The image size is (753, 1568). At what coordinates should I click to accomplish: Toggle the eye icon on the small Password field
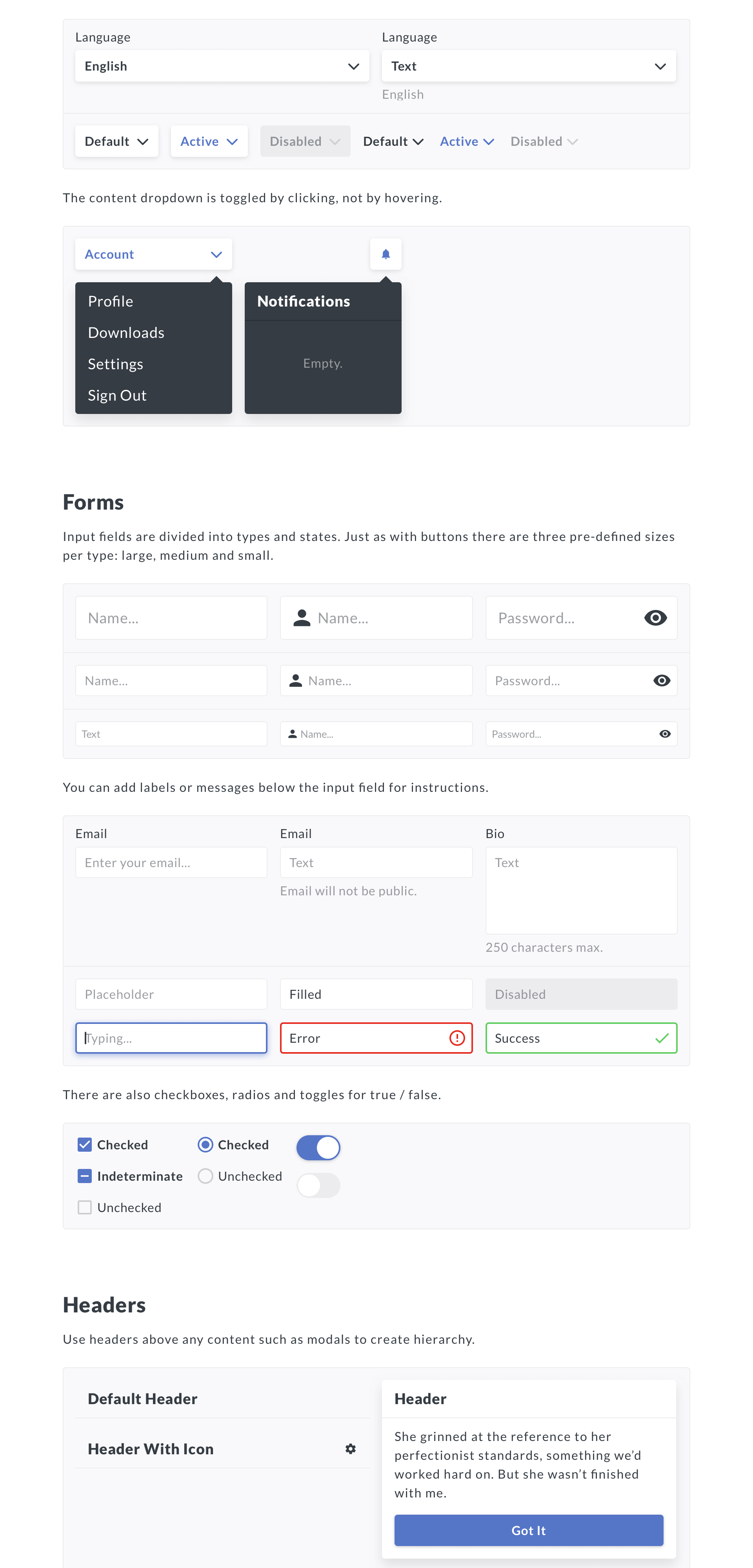pos(665,733)
